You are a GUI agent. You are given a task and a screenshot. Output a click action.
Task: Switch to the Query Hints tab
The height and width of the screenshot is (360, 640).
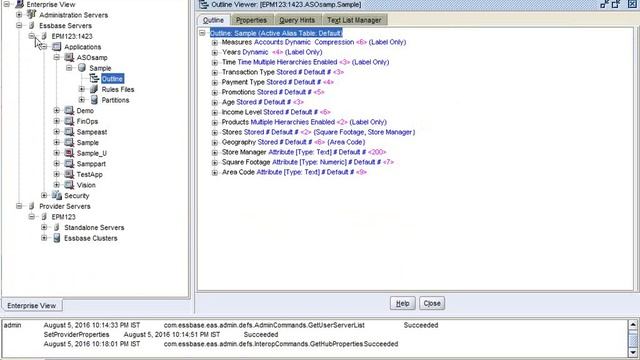pos(297,20)
